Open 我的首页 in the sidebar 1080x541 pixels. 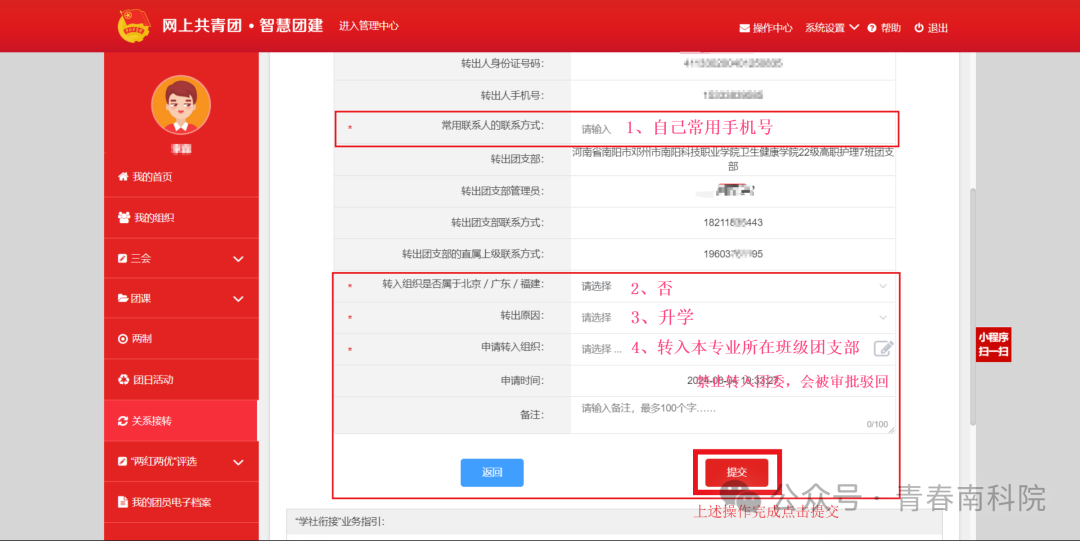point(152,177)
